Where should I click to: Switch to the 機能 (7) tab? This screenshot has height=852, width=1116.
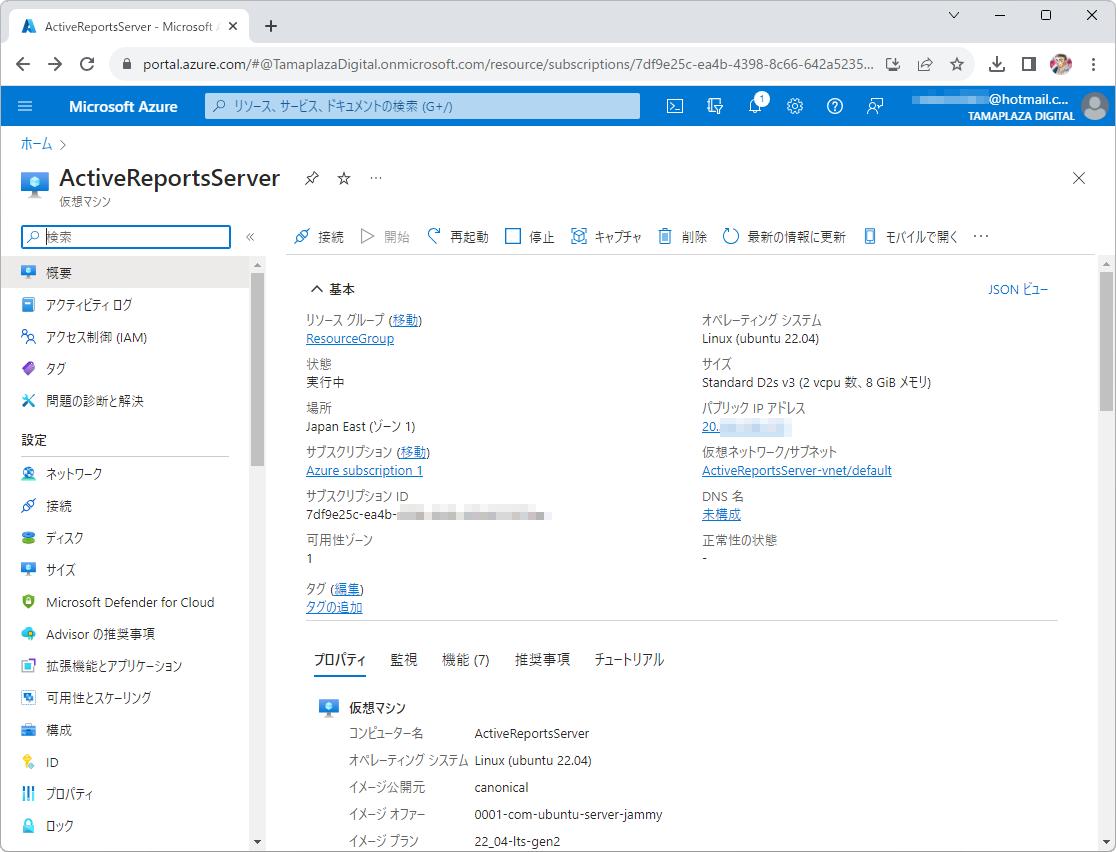click(x=465, y=660)
